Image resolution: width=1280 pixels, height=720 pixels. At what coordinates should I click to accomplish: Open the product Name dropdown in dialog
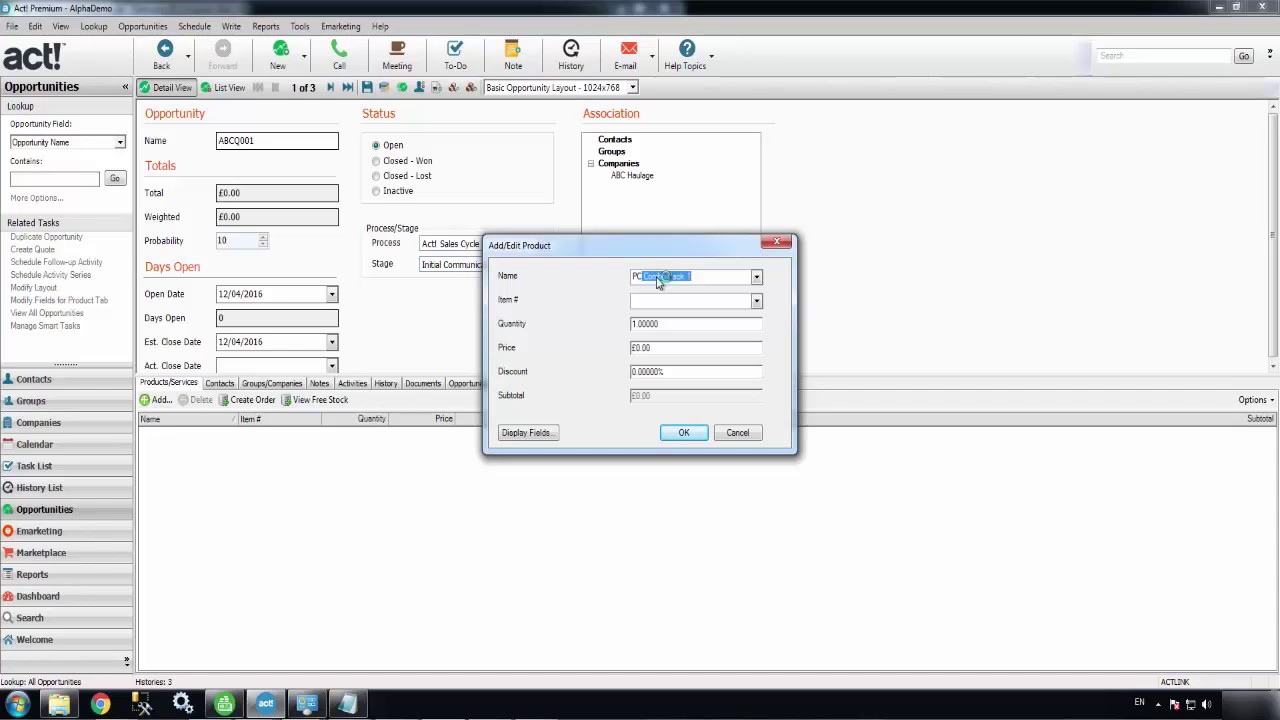tap(756, 277)
